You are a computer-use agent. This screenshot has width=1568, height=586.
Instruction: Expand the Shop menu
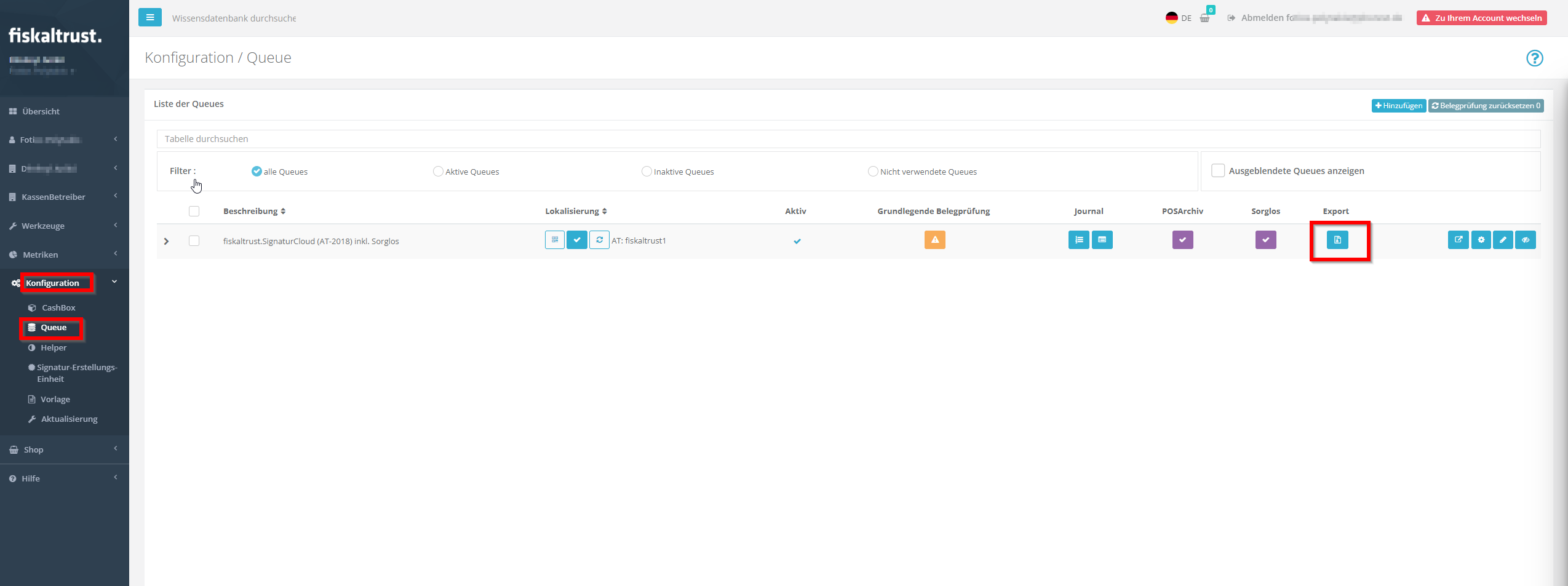[x=65, y=449]
